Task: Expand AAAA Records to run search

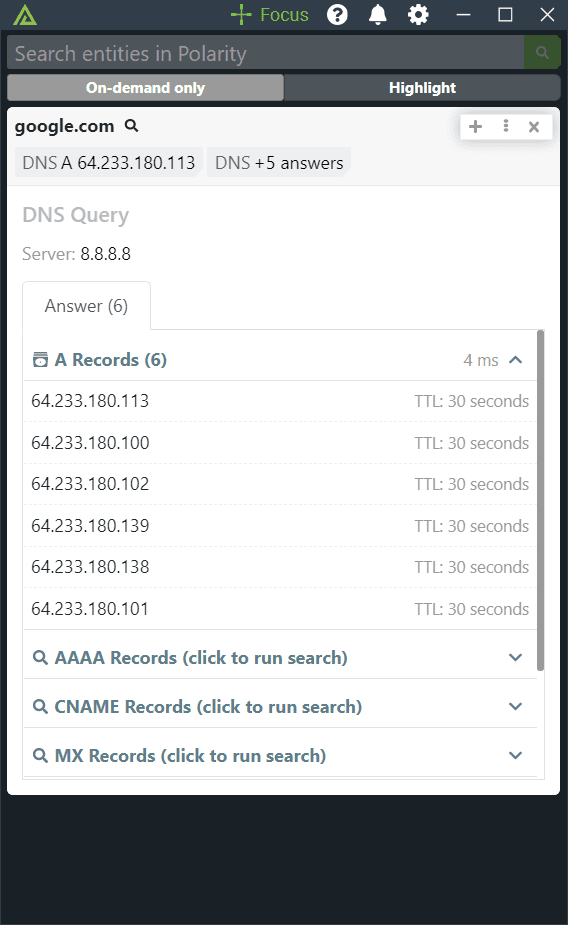Action: 280,657
